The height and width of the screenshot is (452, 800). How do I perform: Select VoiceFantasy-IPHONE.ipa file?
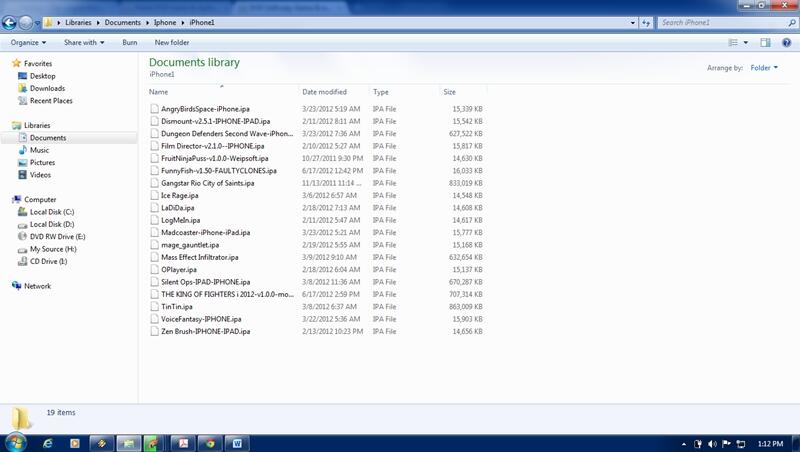pyautogui.click(x=201, y=319)
